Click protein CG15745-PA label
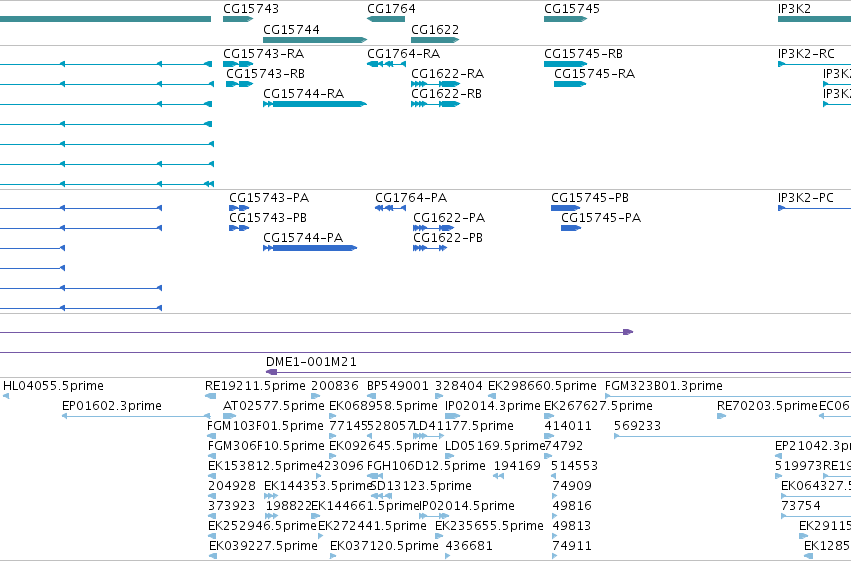The image size is (851, 561). coord(601,218)
